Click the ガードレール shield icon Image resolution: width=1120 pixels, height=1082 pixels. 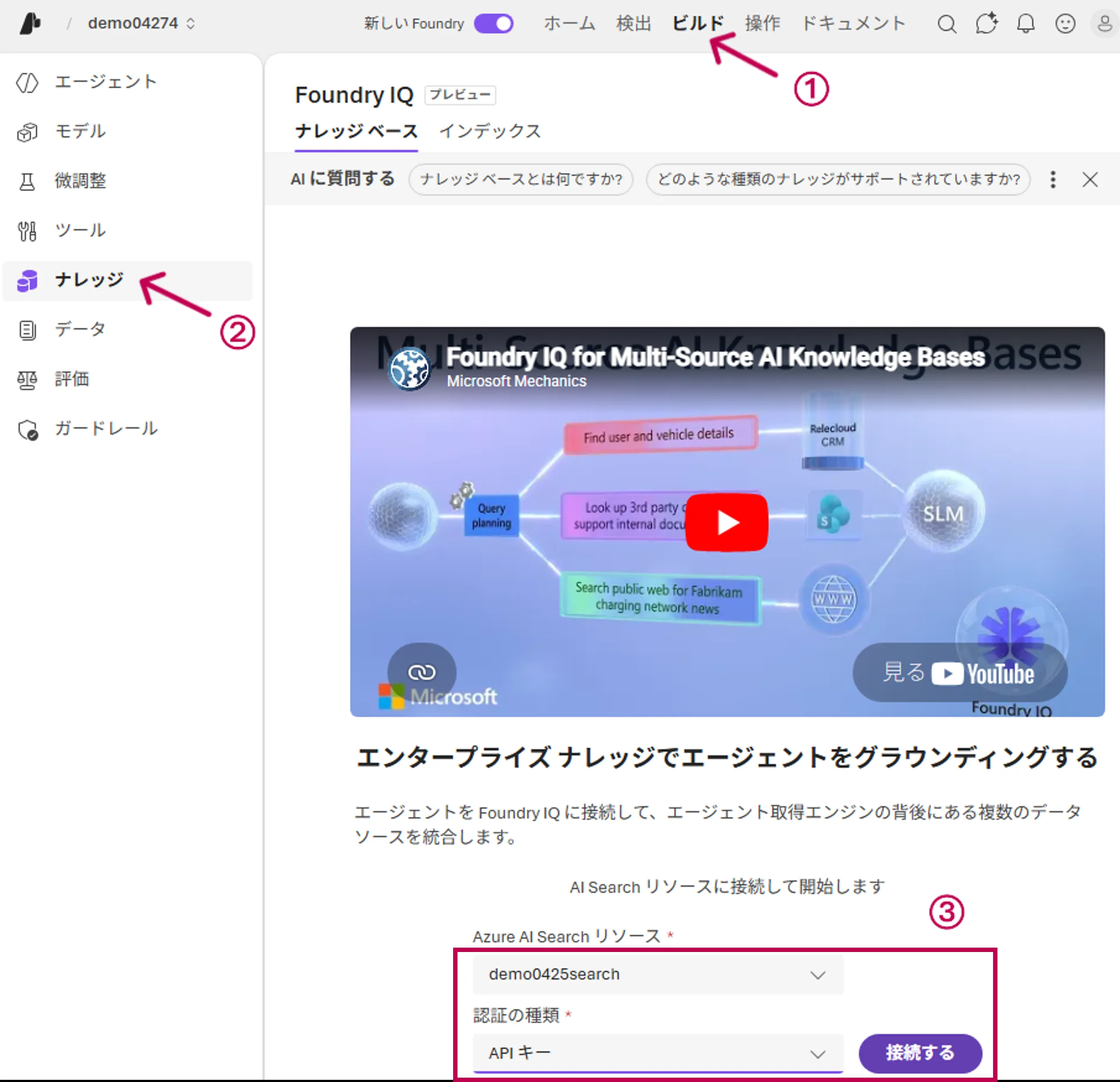[x=27, y=429]
